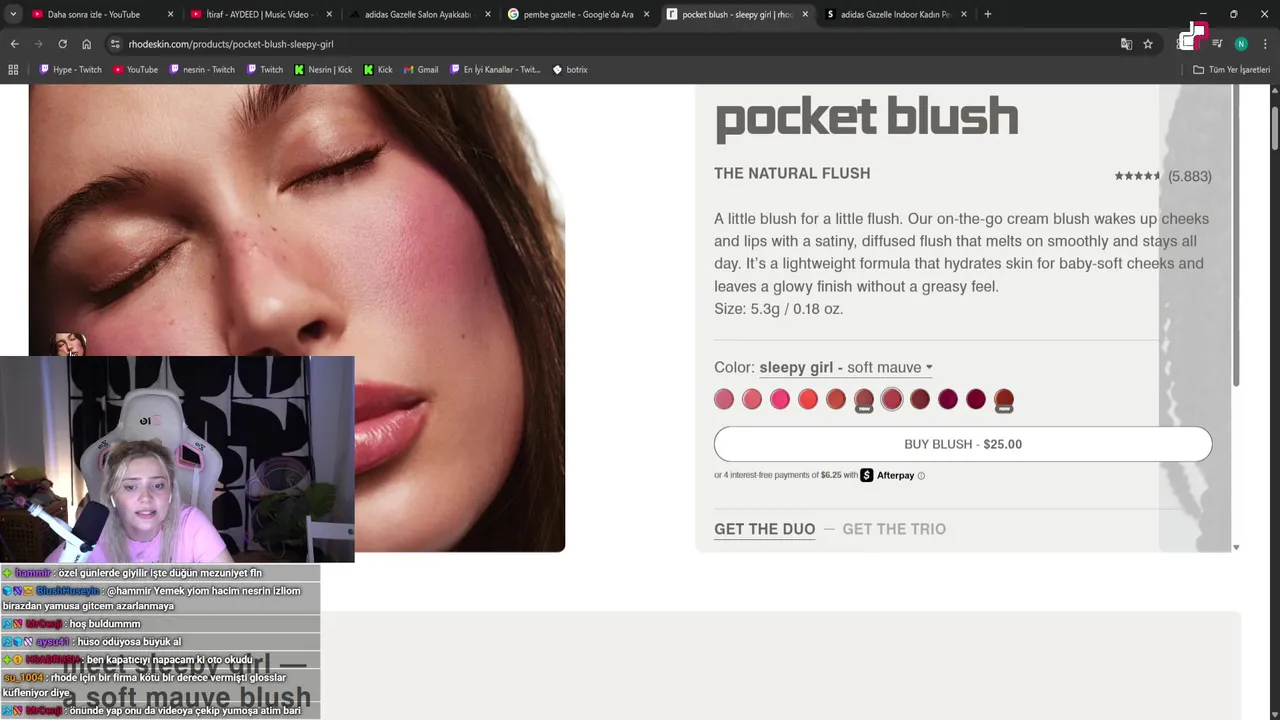Viewport: 1280px width, 720px height.
Task: Open a new browser tab
Action: coord(987,14)
